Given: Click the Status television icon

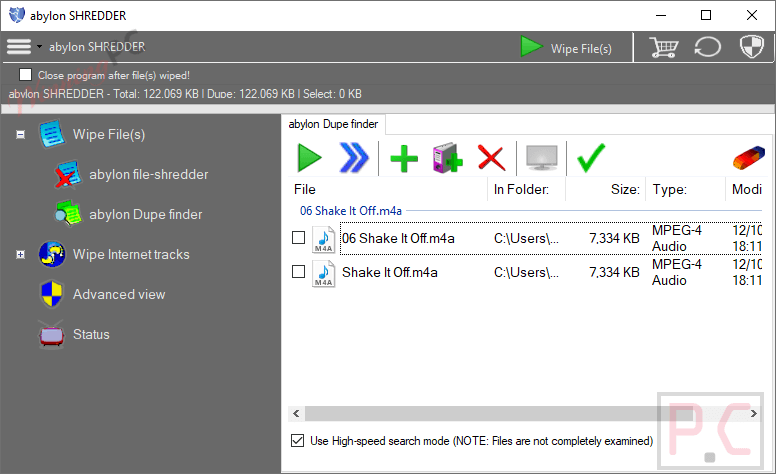Looking at the screenshot, I should click(x=51, y=334).
